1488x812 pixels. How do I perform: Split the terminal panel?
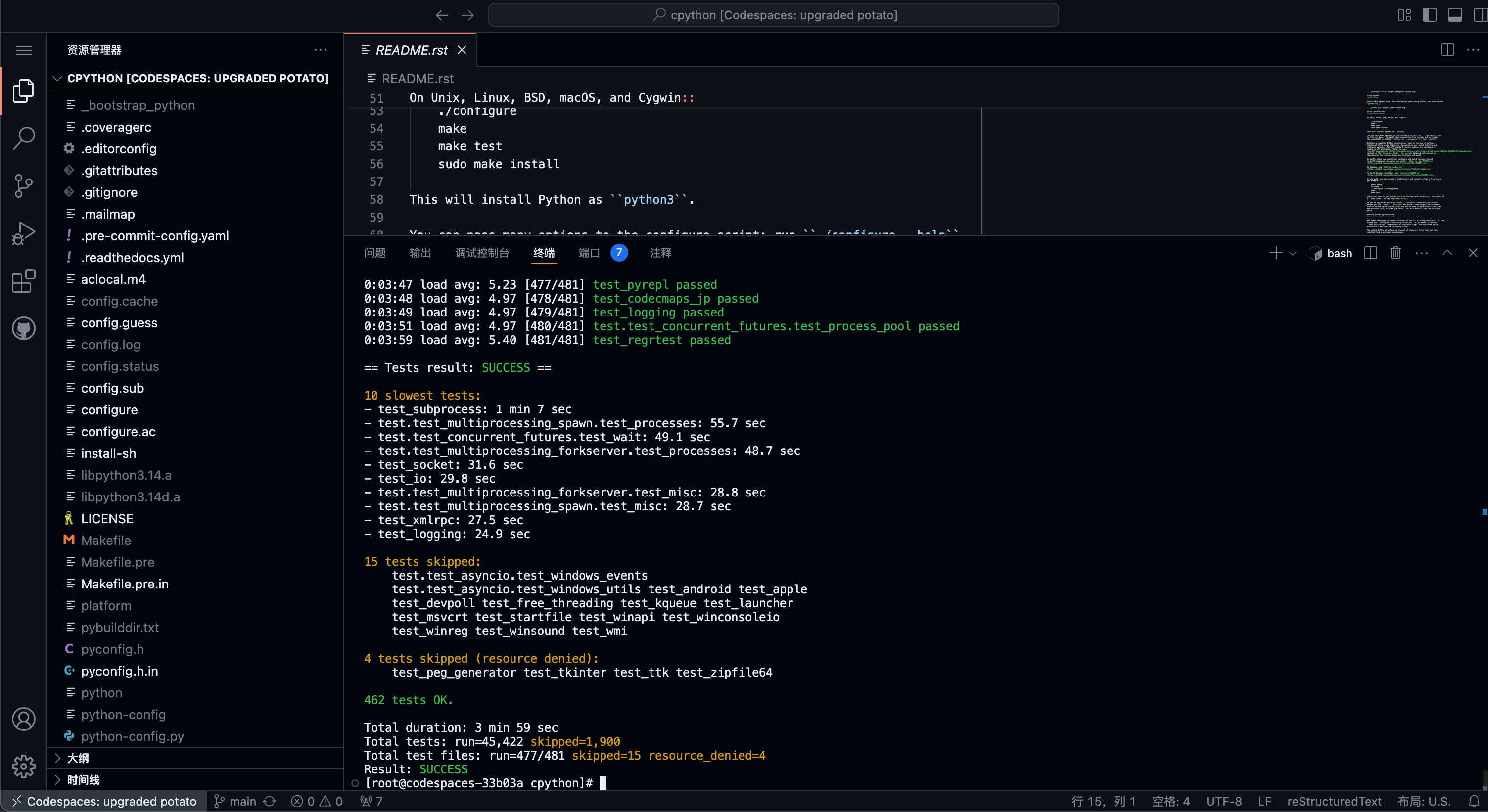coord(1370,253)
